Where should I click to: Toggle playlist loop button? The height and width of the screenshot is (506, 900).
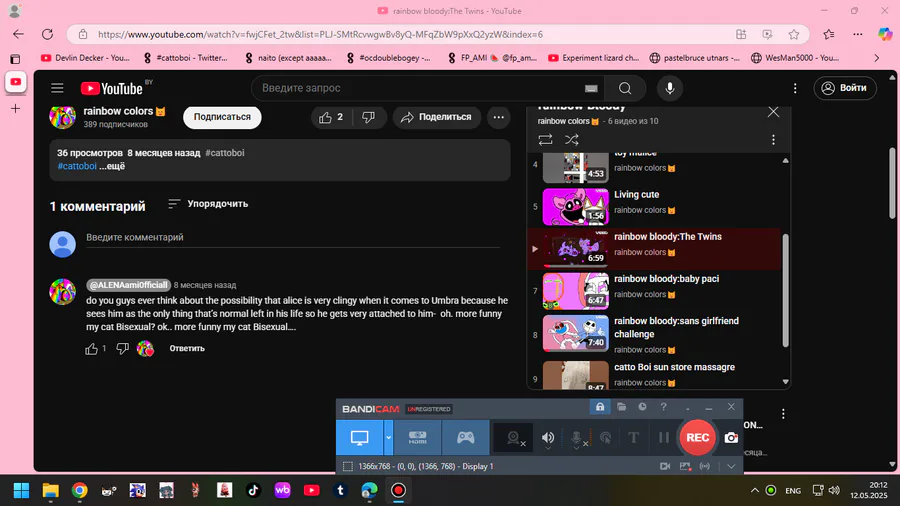(x=545, y=139)
